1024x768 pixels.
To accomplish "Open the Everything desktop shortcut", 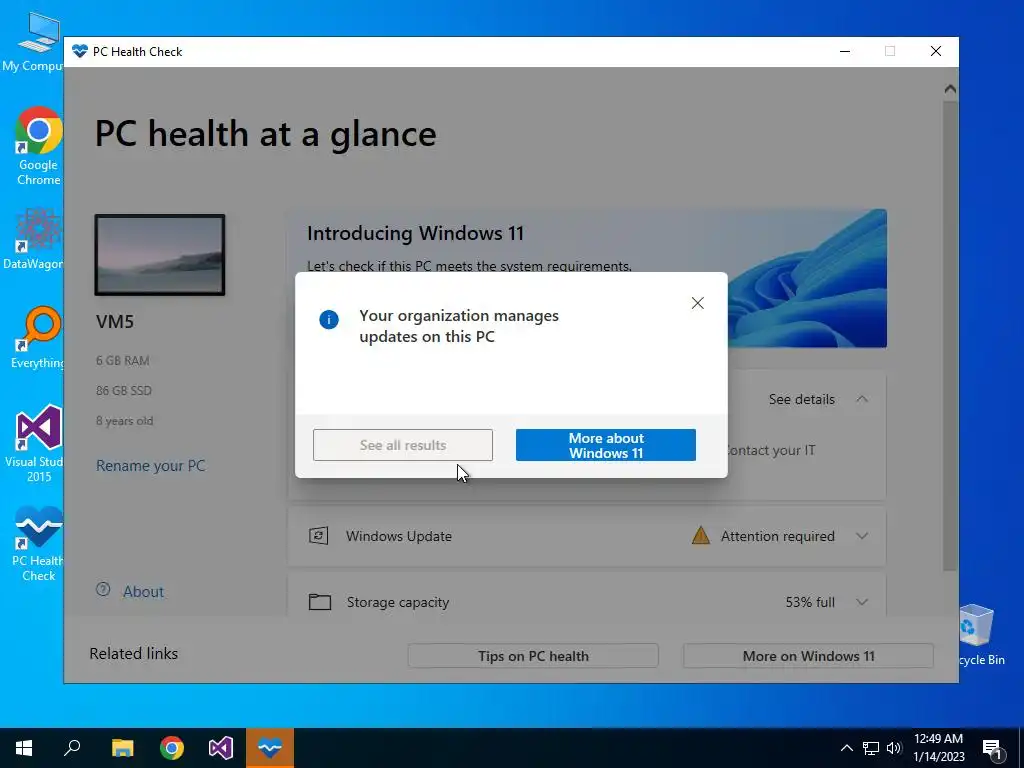I will pyautogui.click(x=38, y=338).
